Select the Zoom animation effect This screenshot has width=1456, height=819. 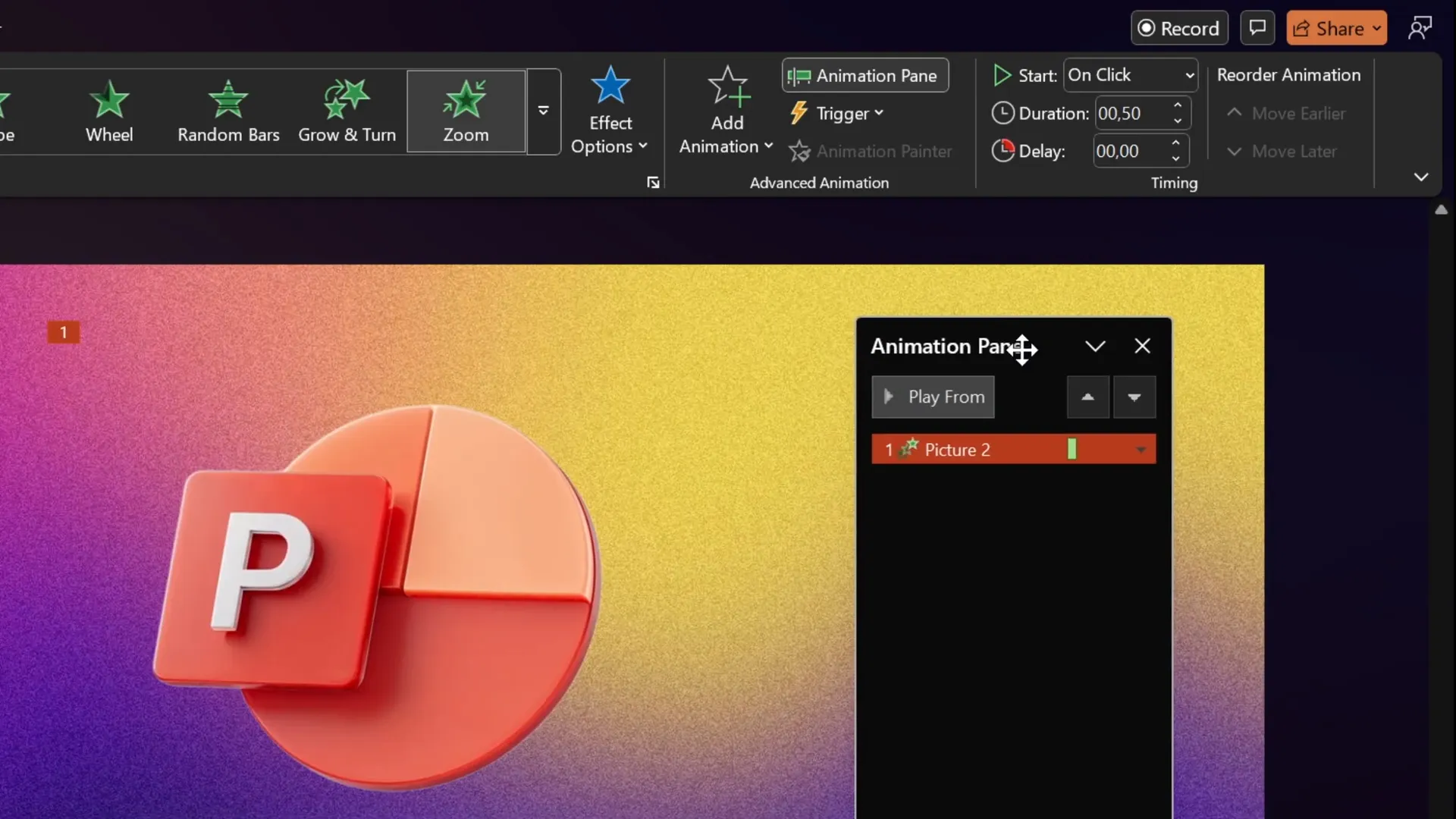click(466, 111)
